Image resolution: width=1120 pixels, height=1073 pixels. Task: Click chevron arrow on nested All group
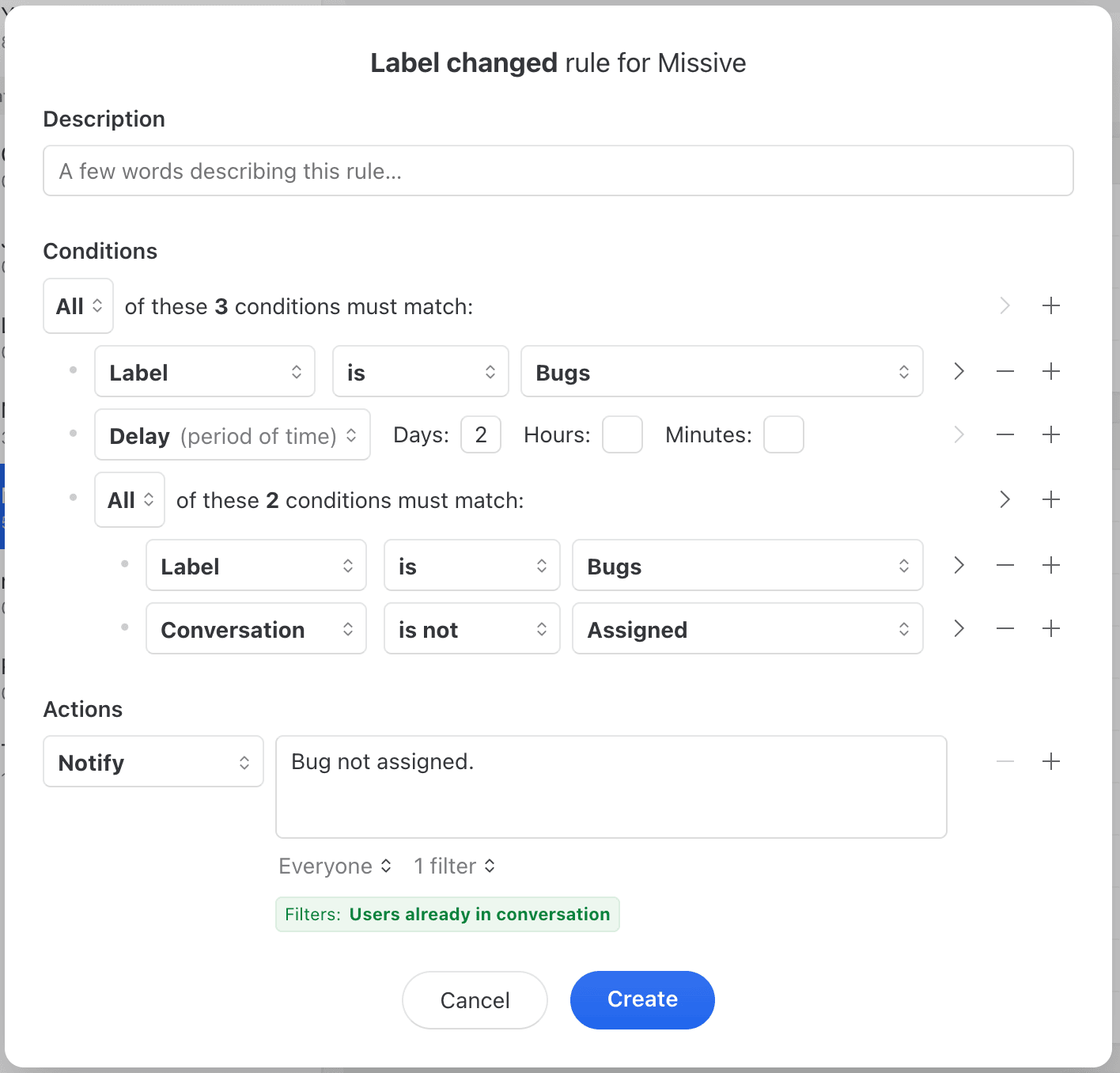(1005, 500)
